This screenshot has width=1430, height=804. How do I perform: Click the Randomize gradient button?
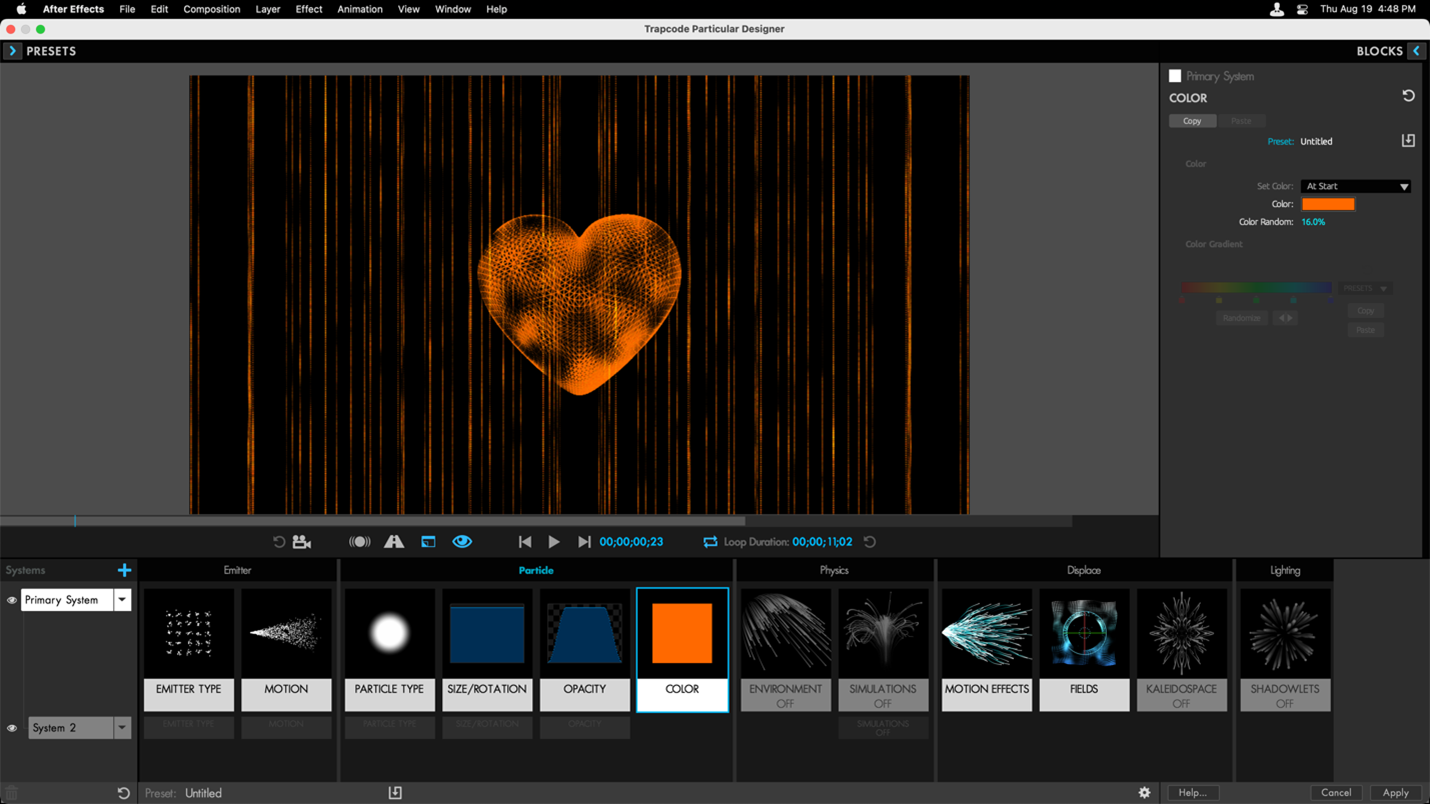[x=1241, y=318]
